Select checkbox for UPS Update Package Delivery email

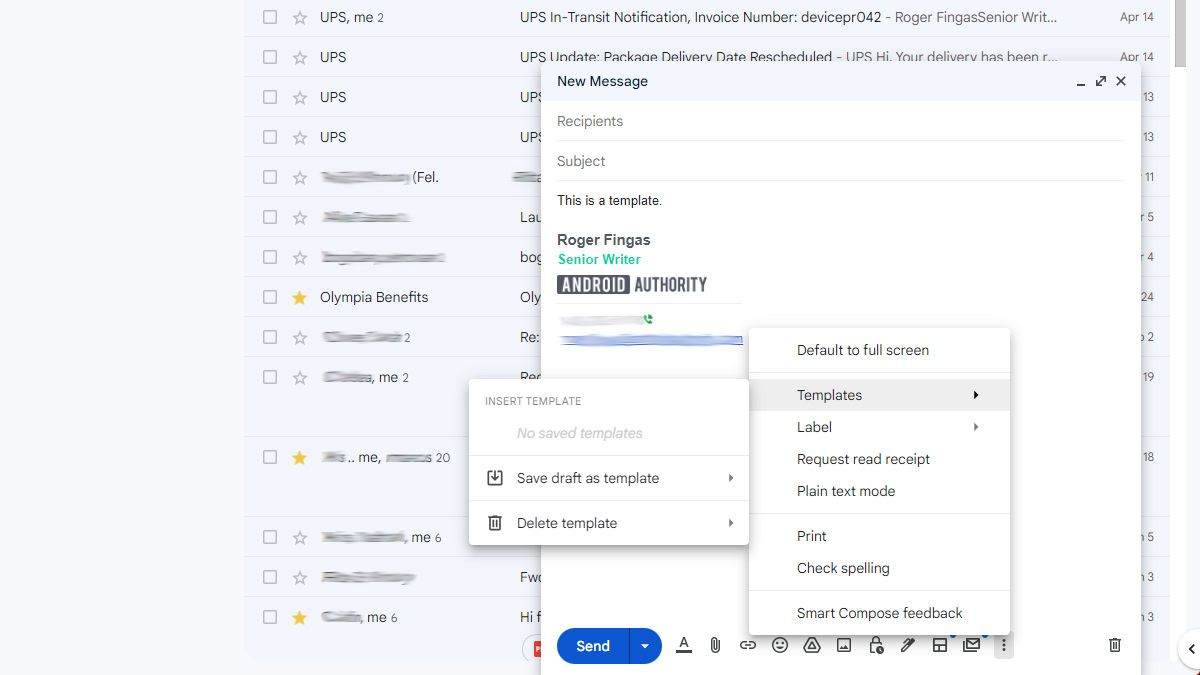[270, 57]
